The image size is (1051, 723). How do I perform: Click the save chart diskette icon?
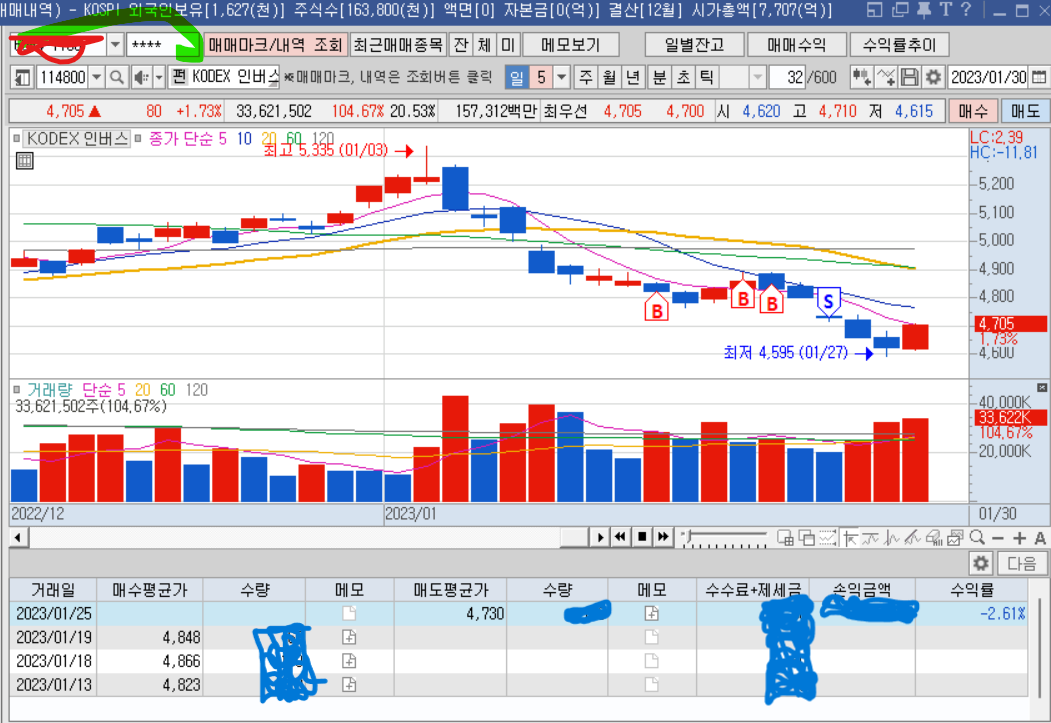tap(910, 77)
